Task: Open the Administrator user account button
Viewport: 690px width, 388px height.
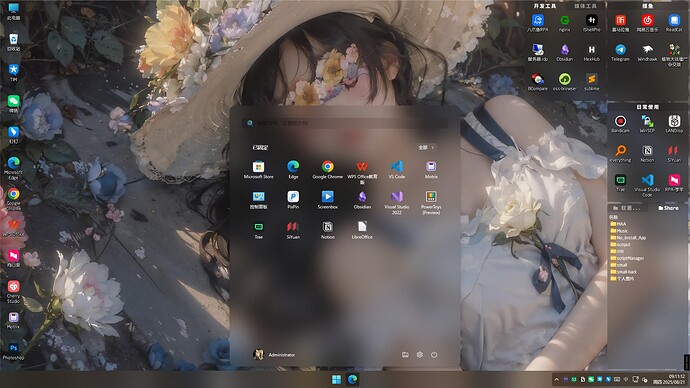Action: coord(274,355)
